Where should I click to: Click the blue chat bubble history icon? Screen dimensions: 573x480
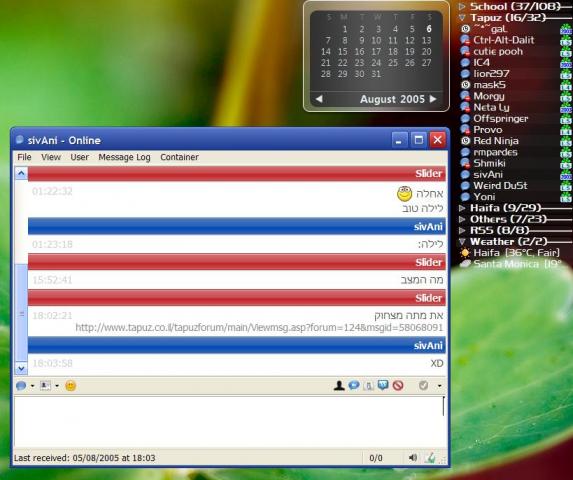pos(354,385)
